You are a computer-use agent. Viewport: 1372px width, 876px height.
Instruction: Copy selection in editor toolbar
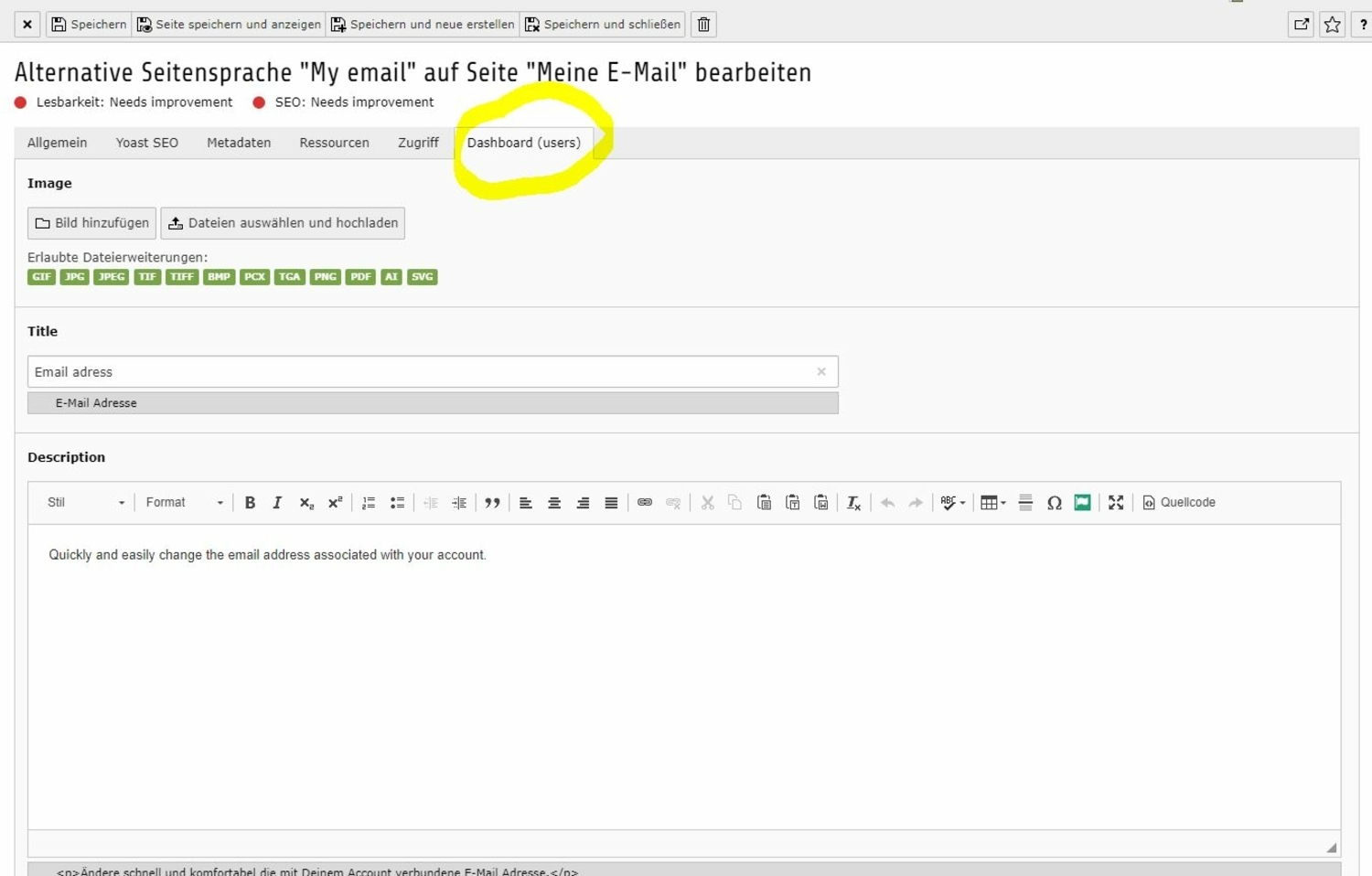pyautogui.click(x=734, y=503)
